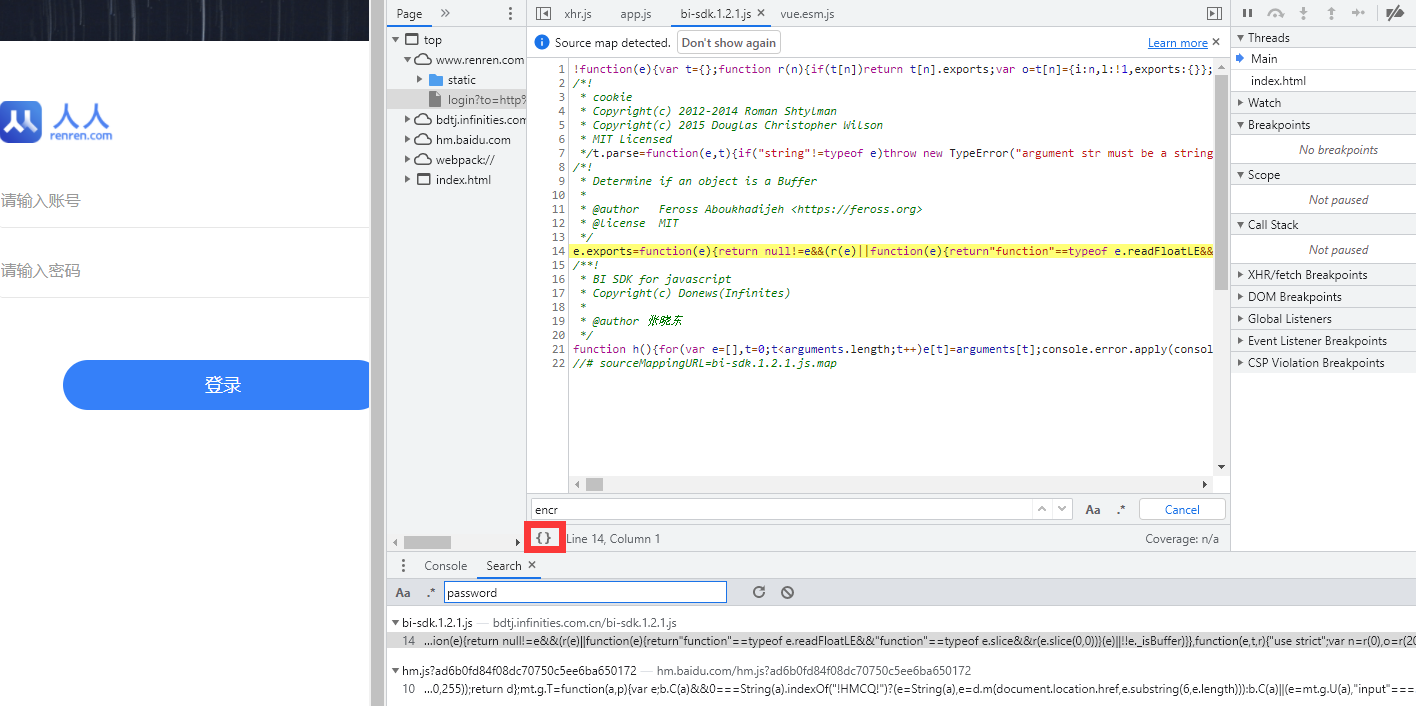Collapse the www.renren.com node
This screenshot has height=706, width=1416.
408,60
